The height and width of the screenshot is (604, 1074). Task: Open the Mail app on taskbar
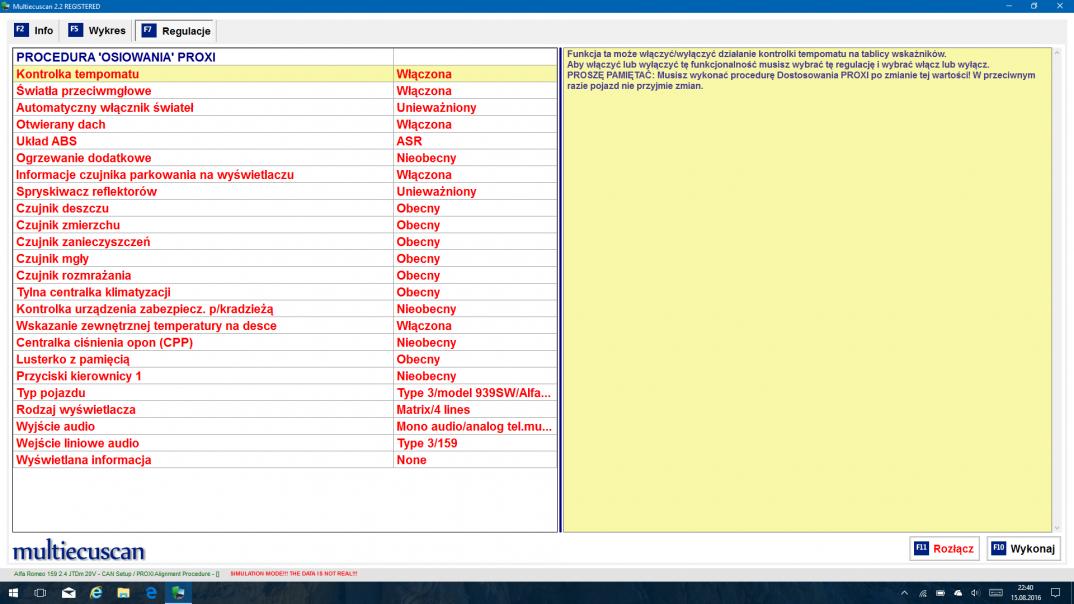(68, 593)
